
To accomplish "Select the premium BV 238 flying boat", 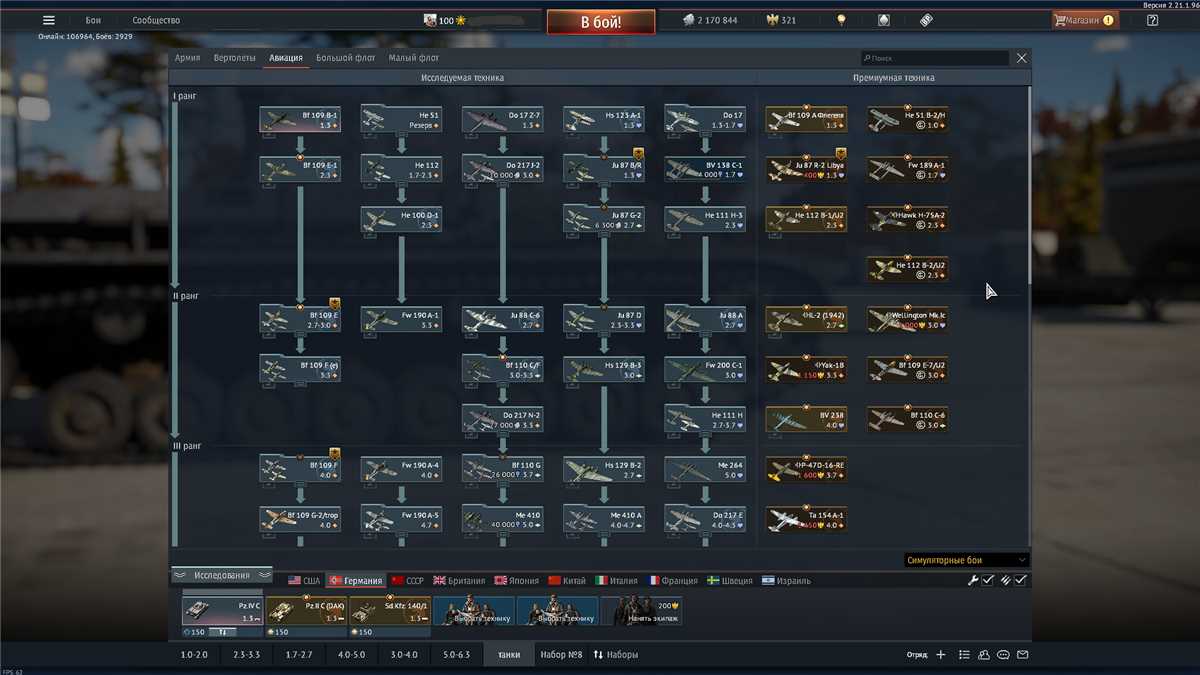I will pos(806,420).
